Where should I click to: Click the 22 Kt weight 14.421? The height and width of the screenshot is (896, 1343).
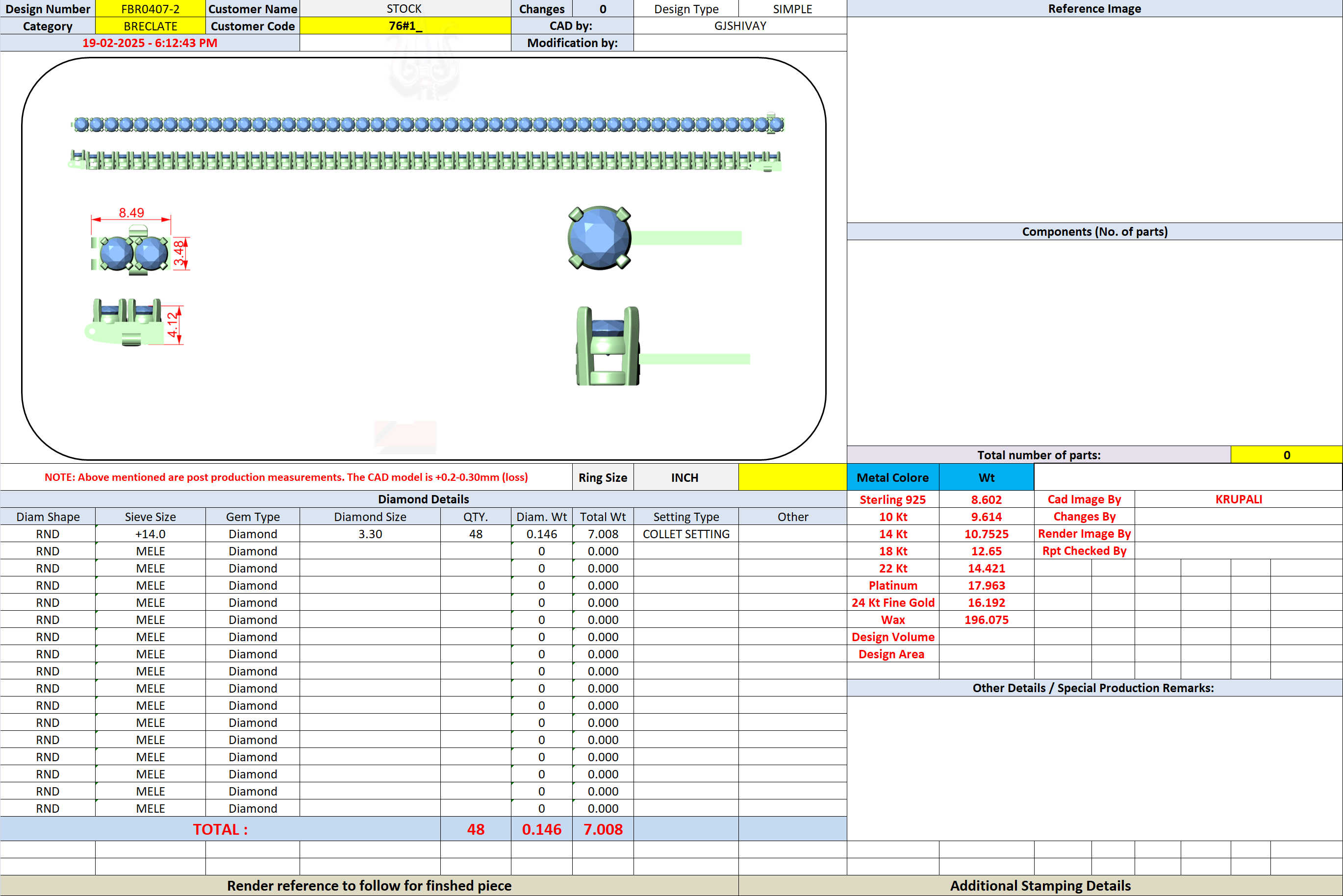tap(987, 568)
